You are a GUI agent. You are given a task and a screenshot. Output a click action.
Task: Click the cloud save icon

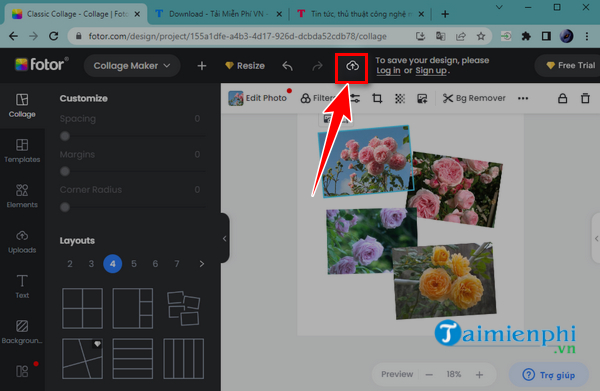point(352,66)
